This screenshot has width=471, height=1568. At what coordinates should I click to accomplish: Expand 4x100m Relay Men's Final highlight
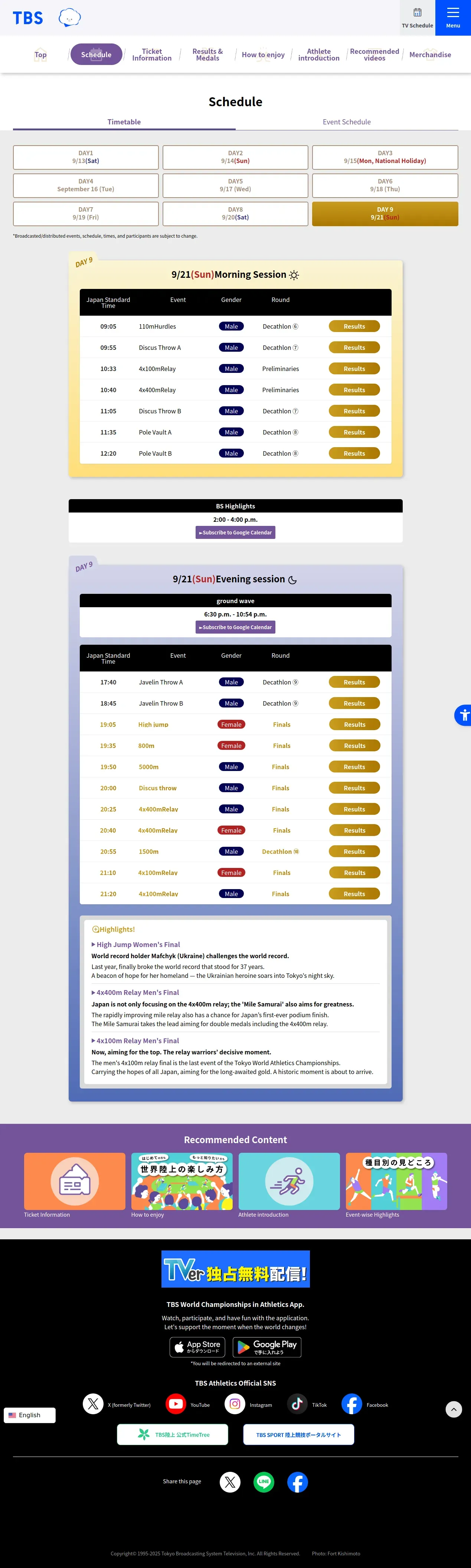(x=135, y=1041)
